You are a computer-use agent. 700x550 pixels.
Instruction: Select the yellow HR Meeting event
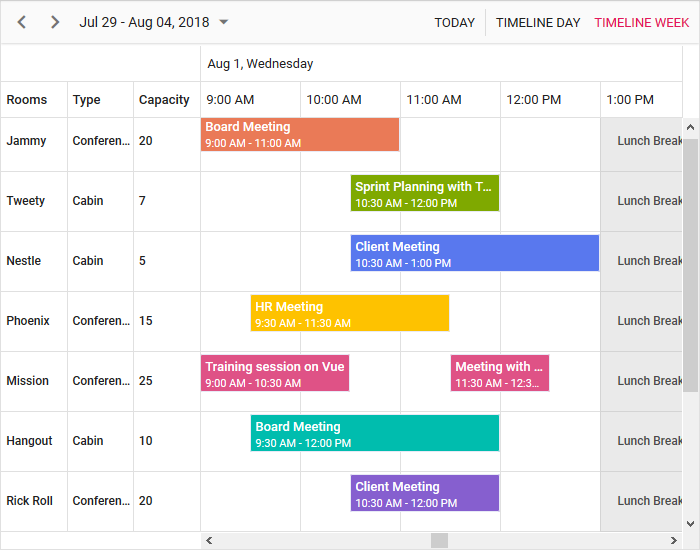coord(350,314)
